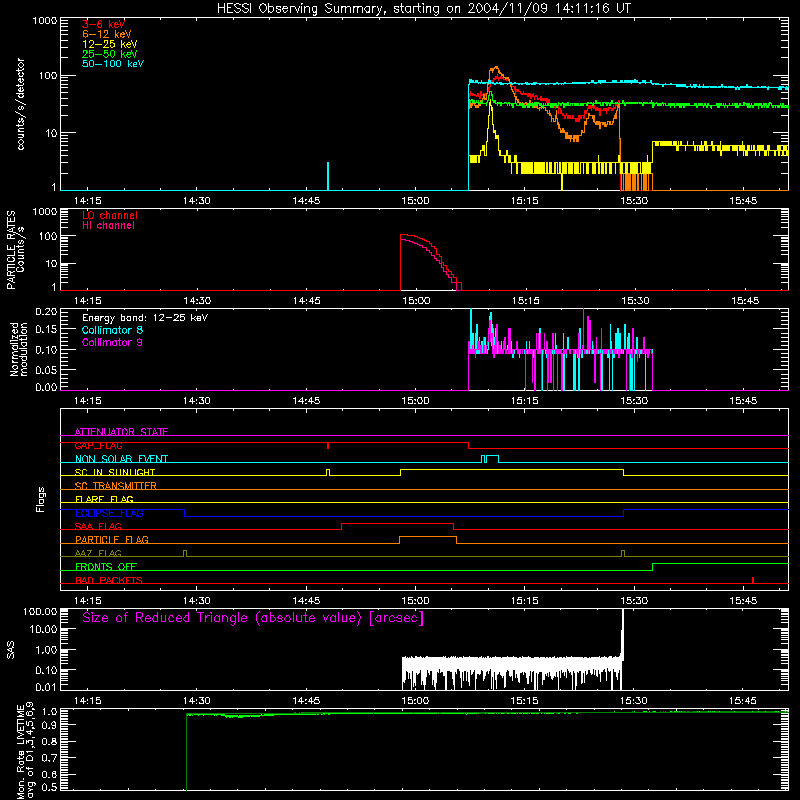Select the 6-12 keV legend label
The height and width of the screenshot is (800, 800).
(107, 34)
